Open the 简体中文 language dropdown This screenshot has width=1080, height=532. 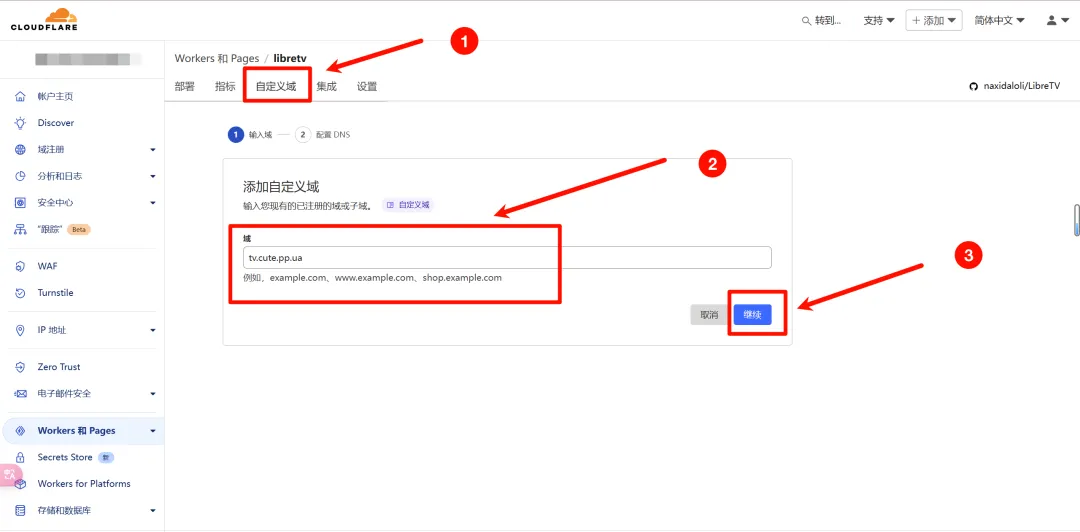(x=999, y=21)
